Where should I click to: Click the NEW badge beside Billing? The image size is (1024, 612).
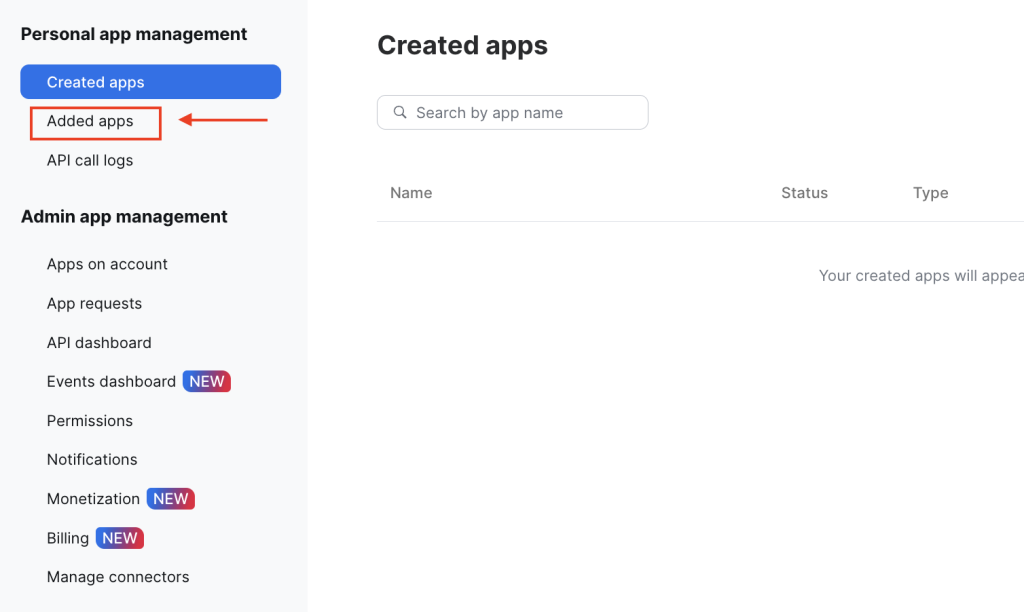point(120,538)
